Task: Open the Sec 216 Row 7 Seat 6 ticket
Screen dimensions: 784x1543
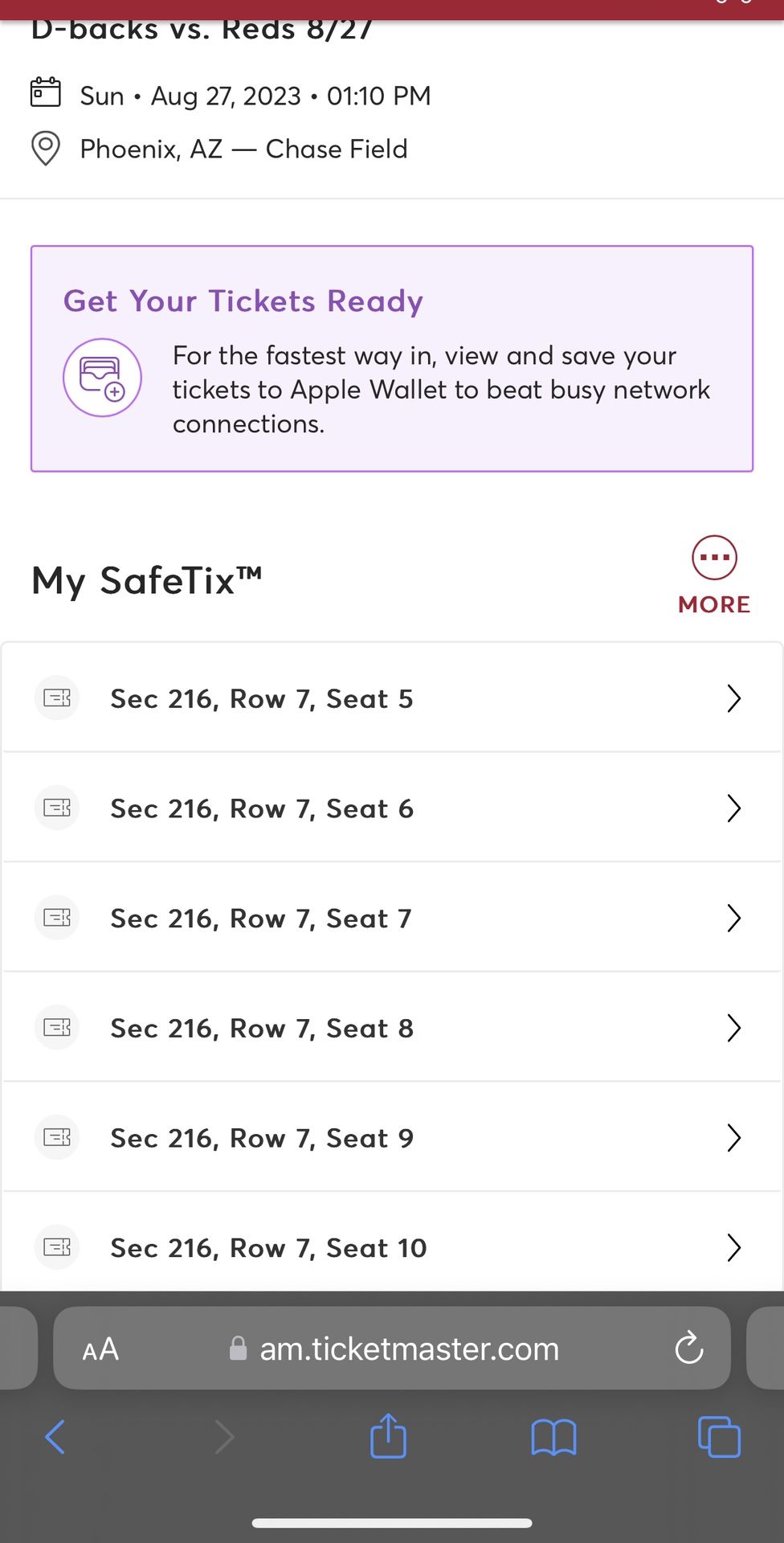Action: [262, 808]
